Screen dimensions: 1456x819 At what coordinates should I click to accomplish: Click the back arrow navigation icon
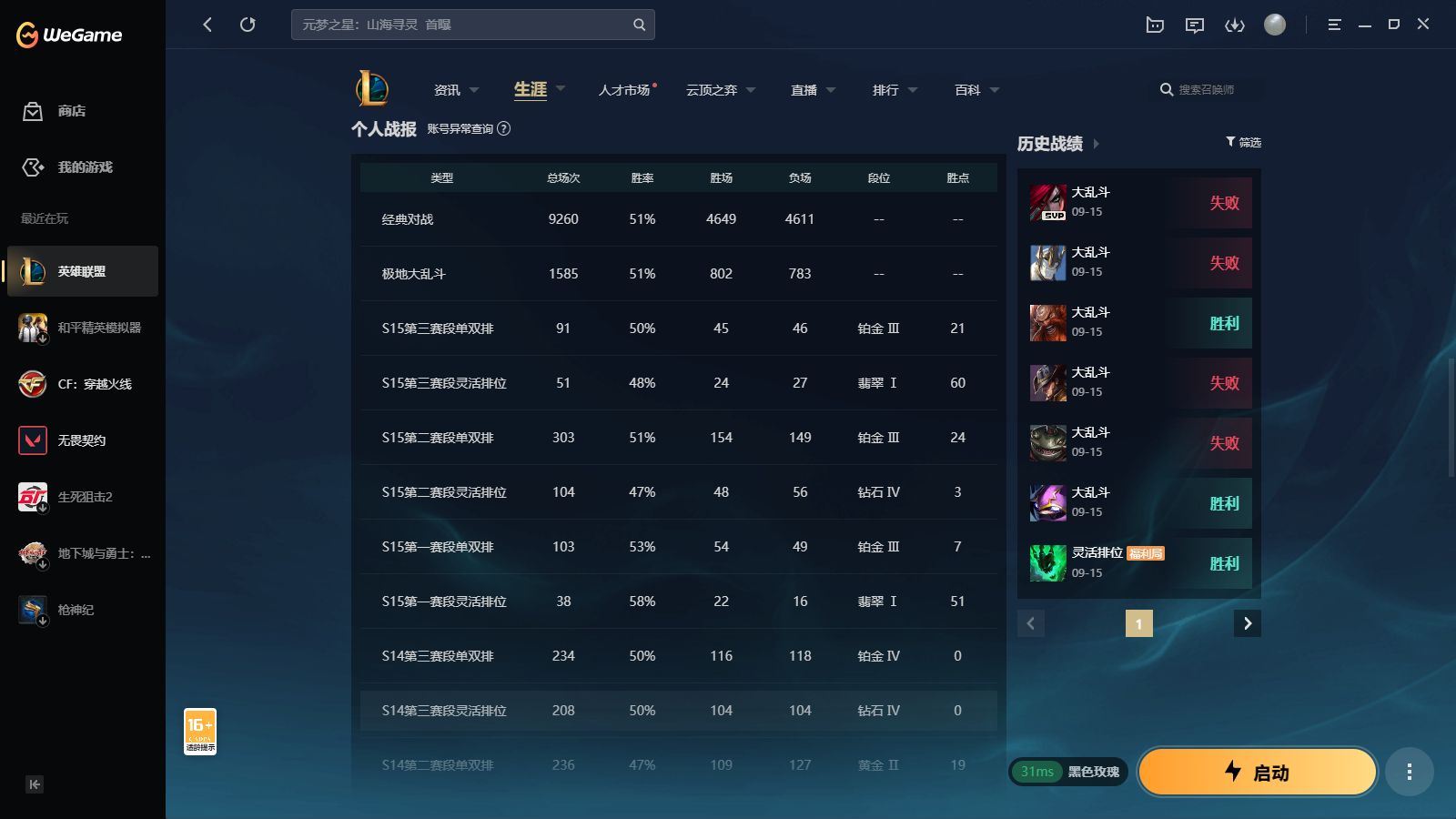pyautogui.click(x=207, y=25)
